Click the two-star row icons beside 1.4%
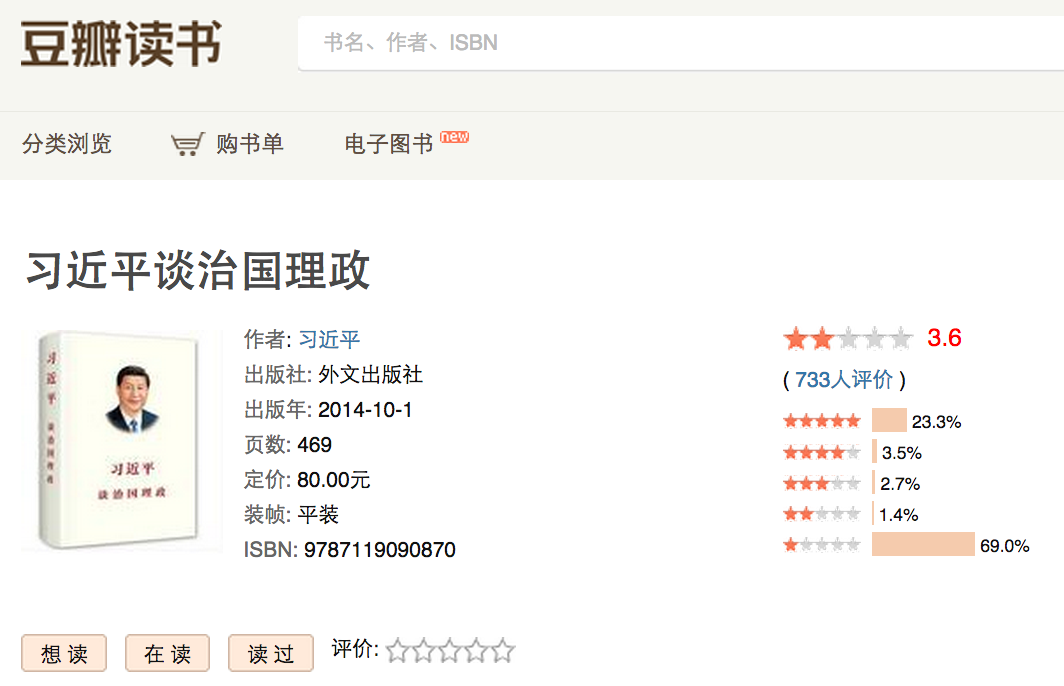Screen dimensions: 1064x686 (x=822, y=514)
